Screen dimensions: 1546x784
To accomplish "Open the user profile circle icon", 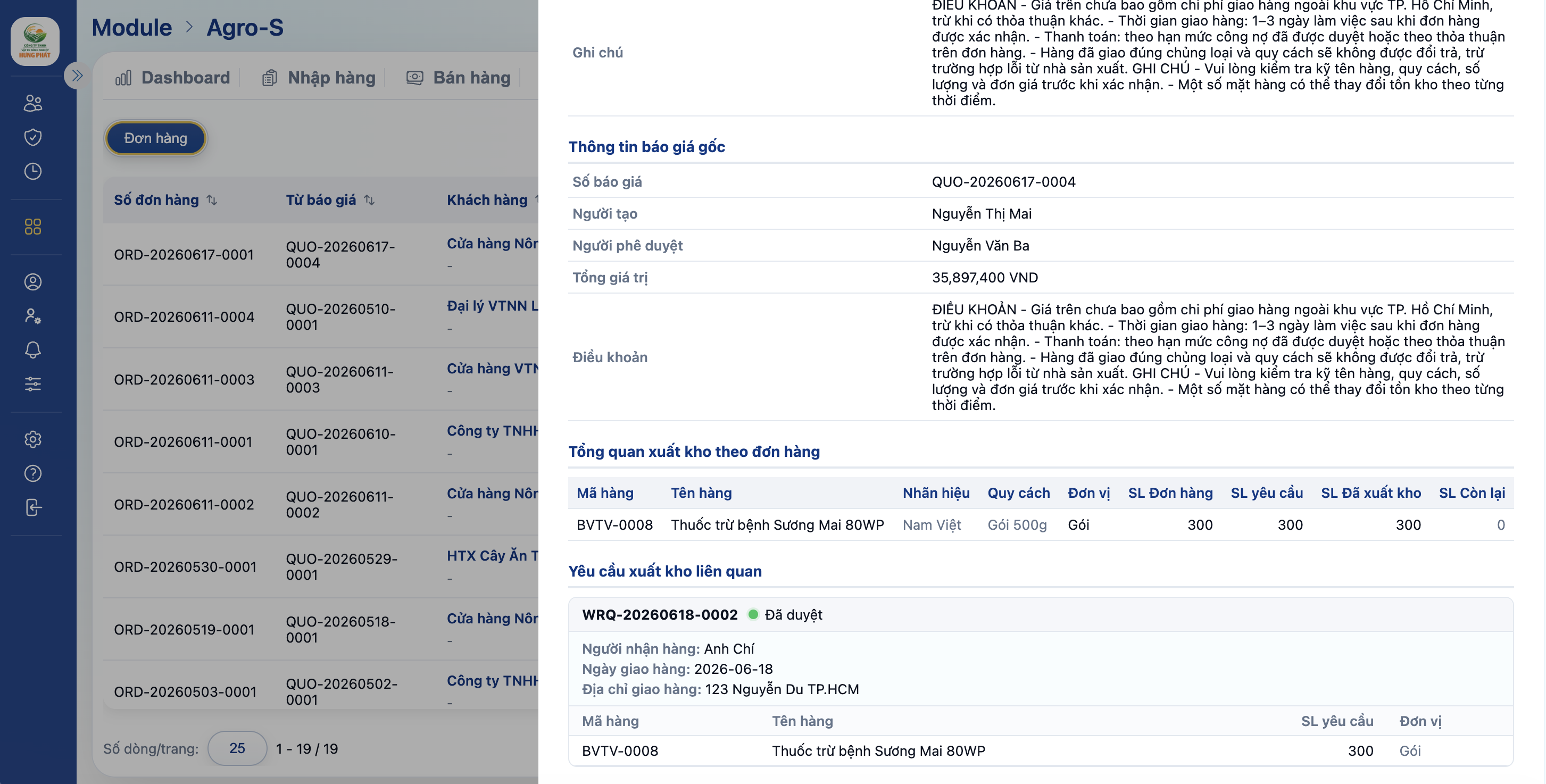I will point(33,282).
